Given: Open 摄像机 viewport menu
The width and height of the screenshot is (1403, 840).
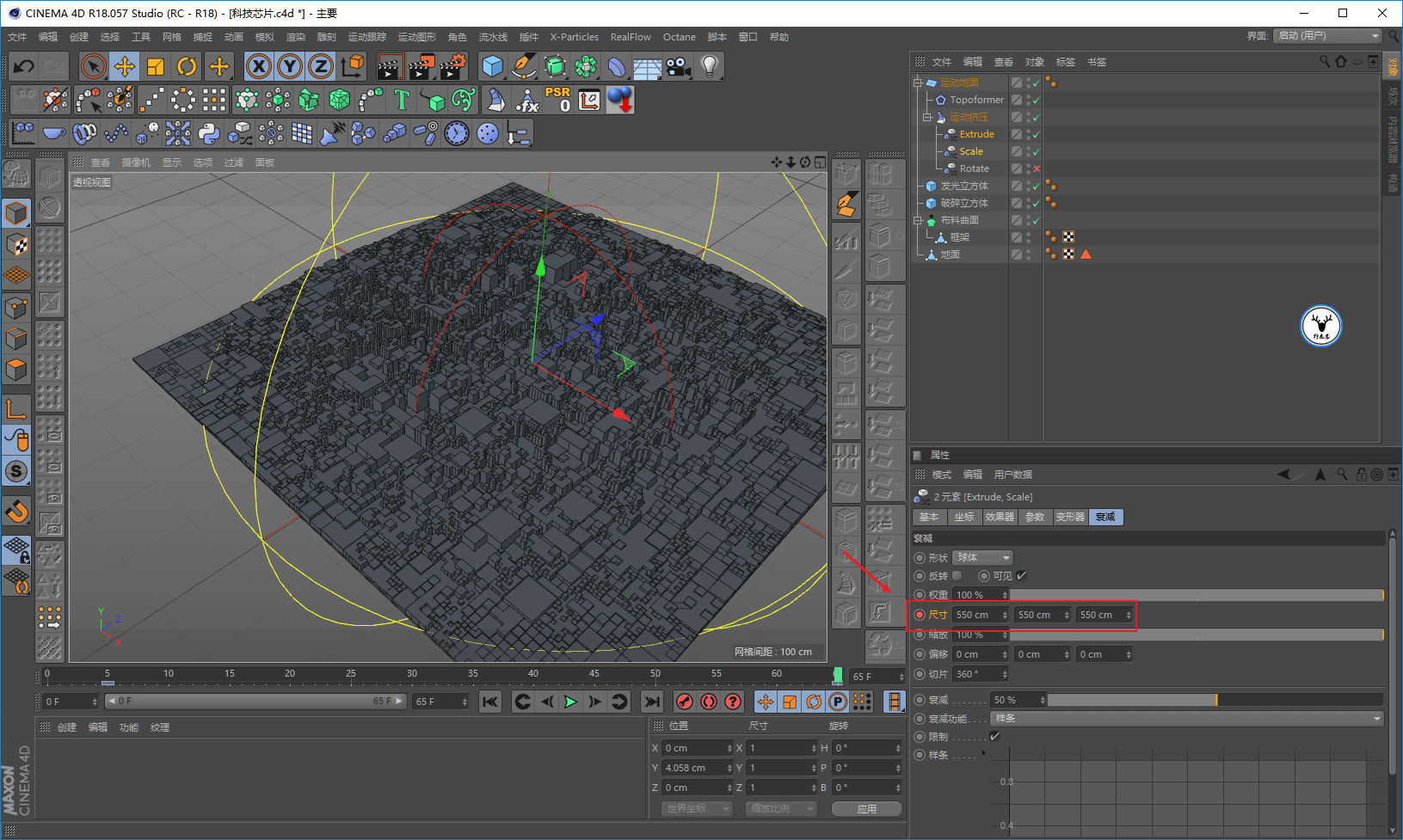Looking at the screenshot, I should 136,162.
